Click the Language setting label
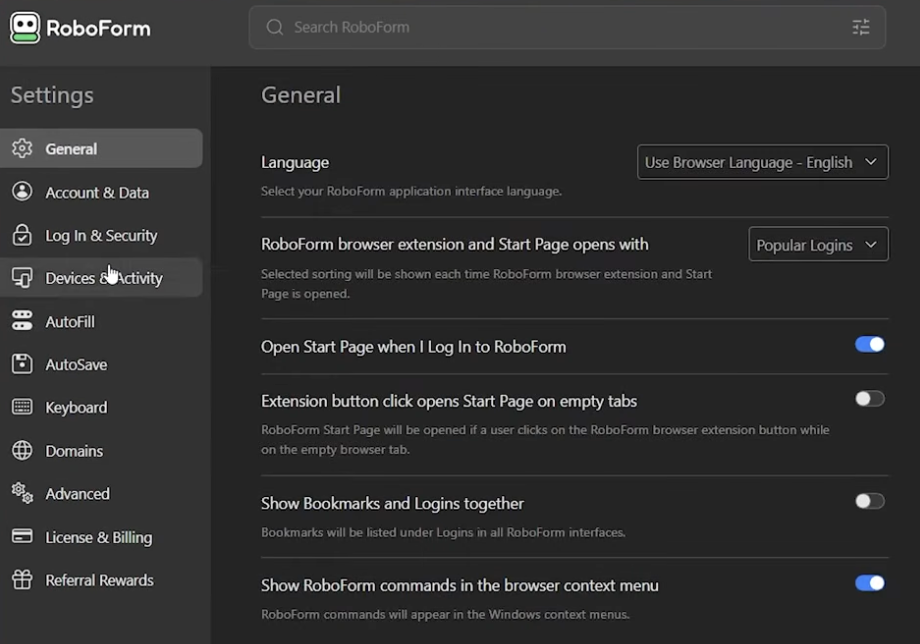This screenshot has height=644, width=920. tap(295, 162)
